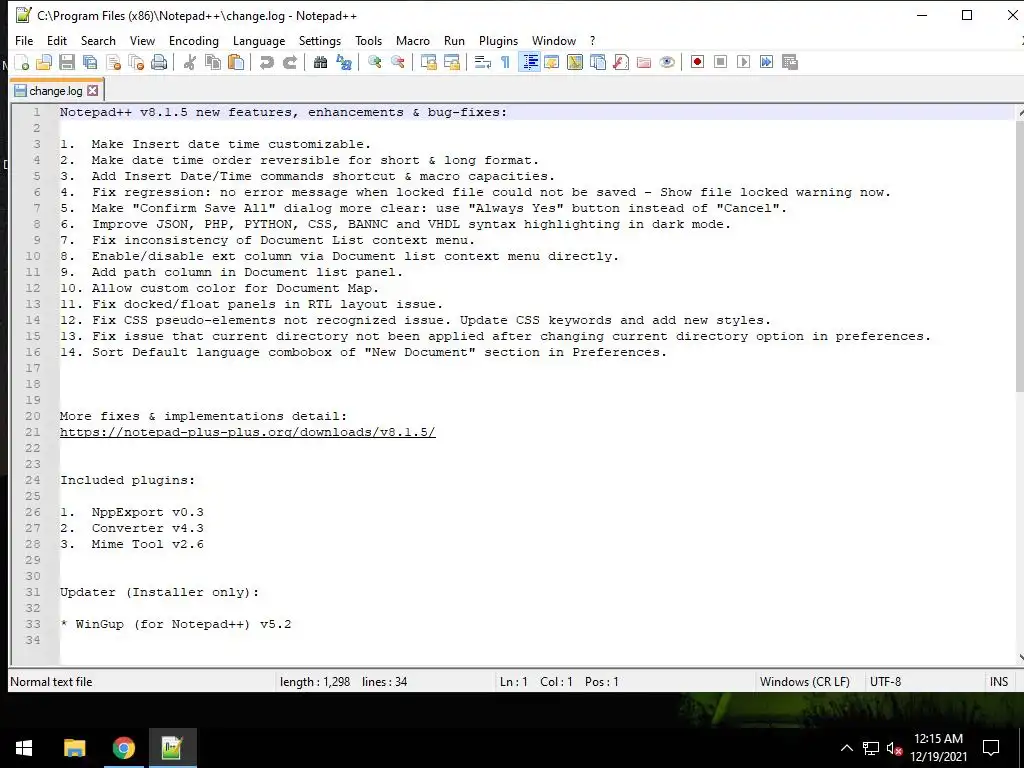
Task: Open the View menu
Action: pyautogui.click(x=142, y=40)
